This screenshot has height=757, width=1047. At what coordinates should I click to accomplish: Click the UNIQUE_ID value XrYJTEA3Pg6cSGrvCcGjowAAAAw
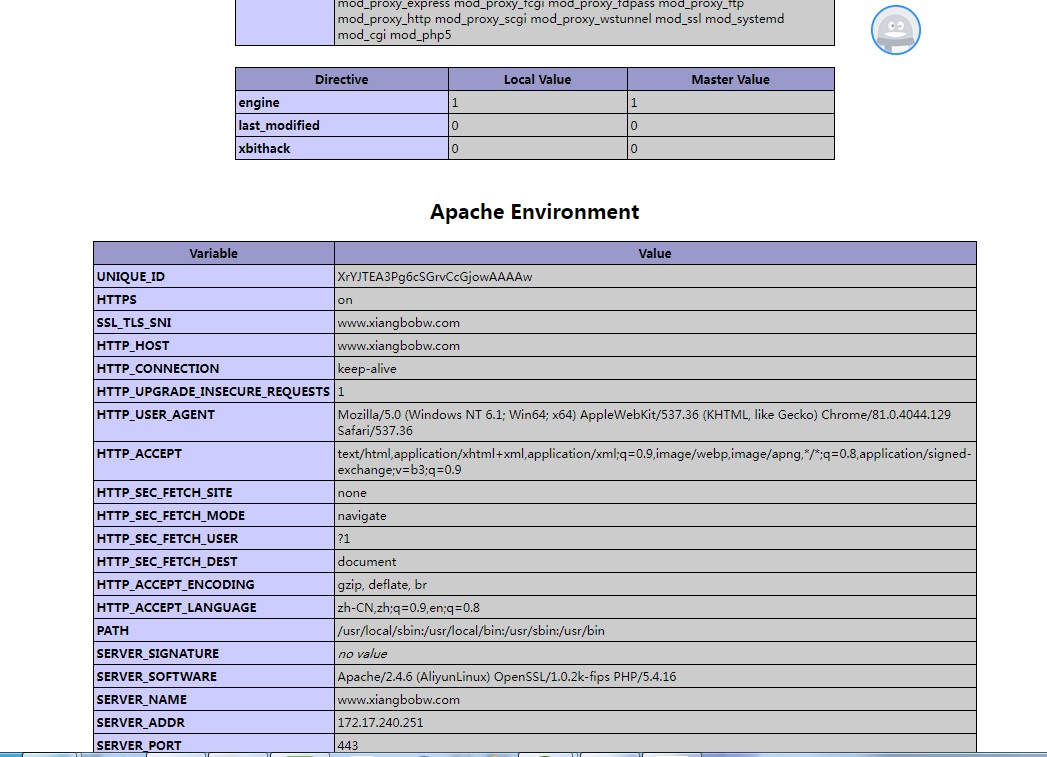tap(435, 276)
